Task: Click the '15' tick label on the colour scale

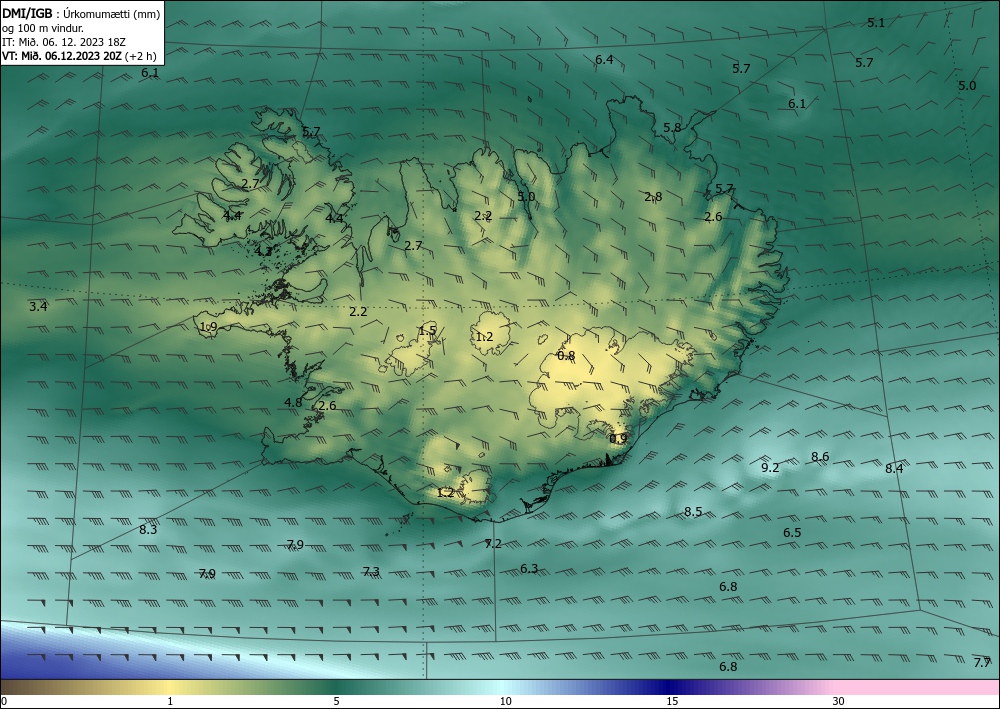Action: pyautogui.click(x=672, y=701)
